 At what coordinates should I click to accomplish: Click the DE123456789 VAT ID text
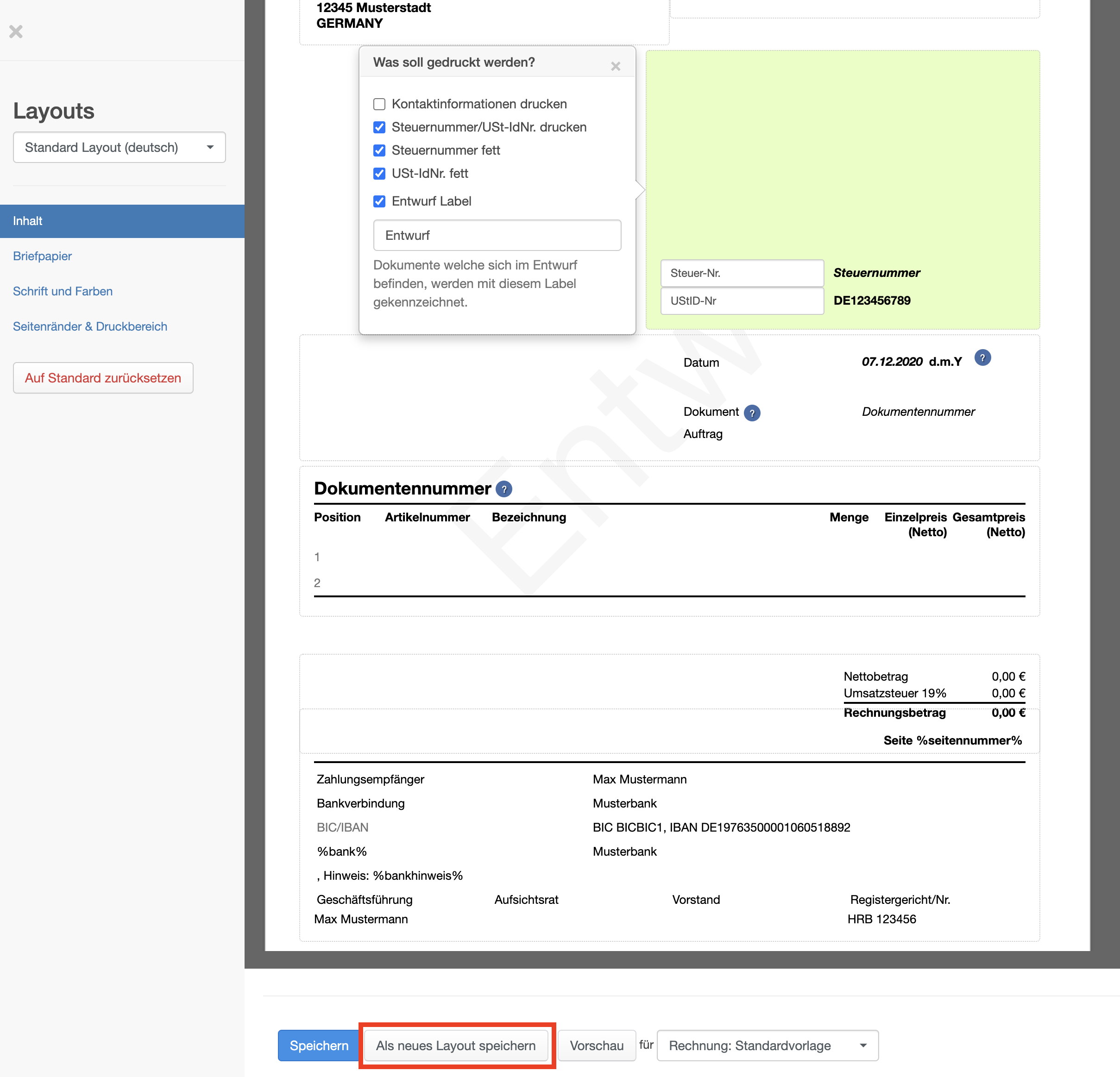[x=872, y=301]
